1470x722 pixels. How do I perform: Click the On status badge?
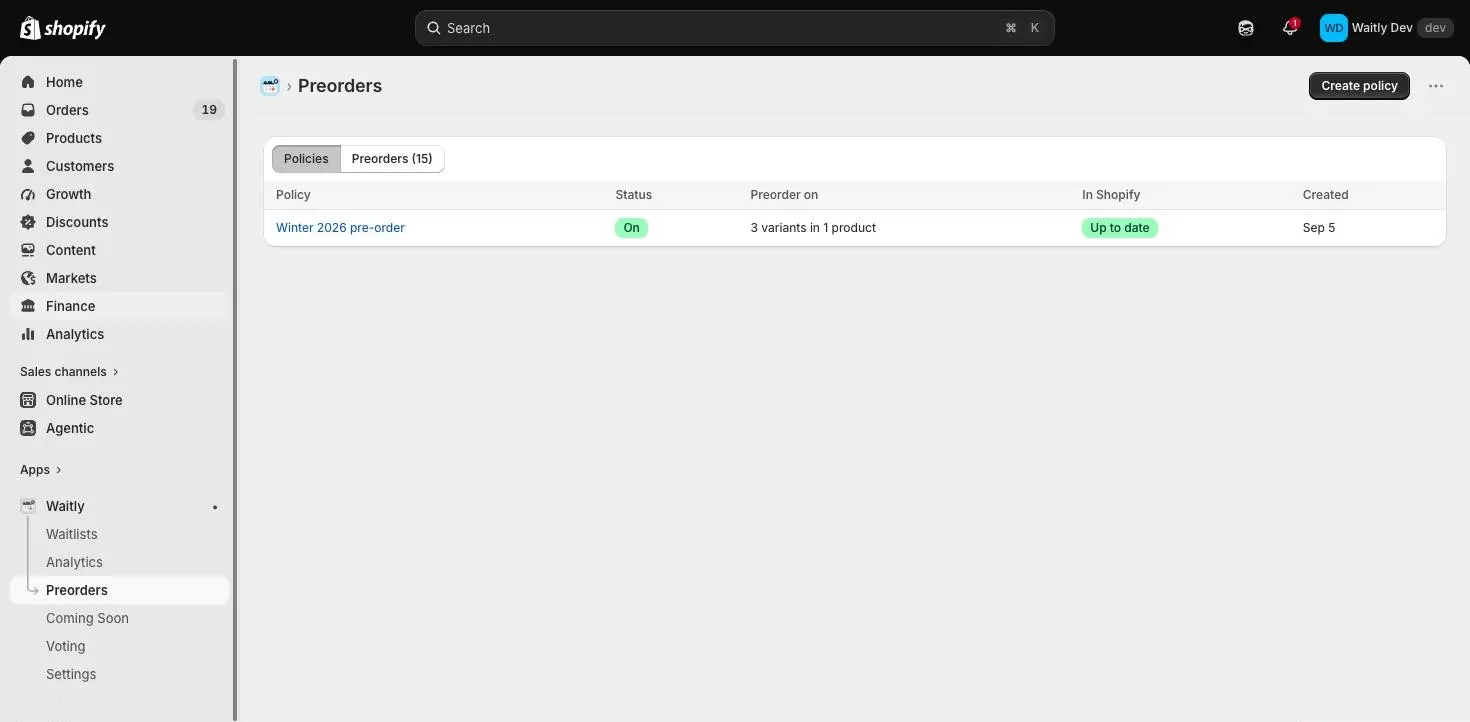tap(631, 228)
